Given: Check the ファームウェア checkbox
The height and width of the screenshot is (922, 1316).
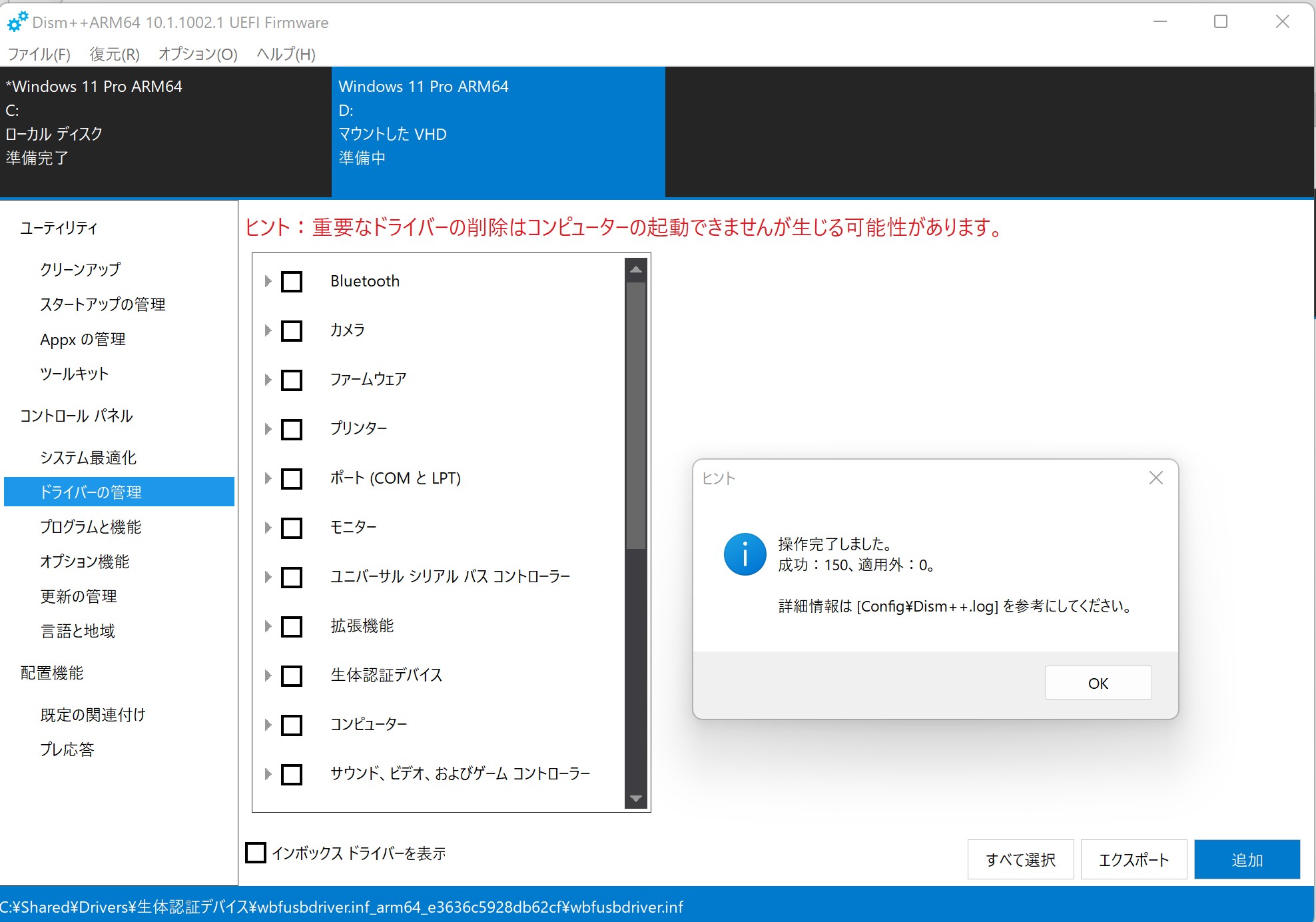Looking at the screenshot, I should (x=292, y=380).
